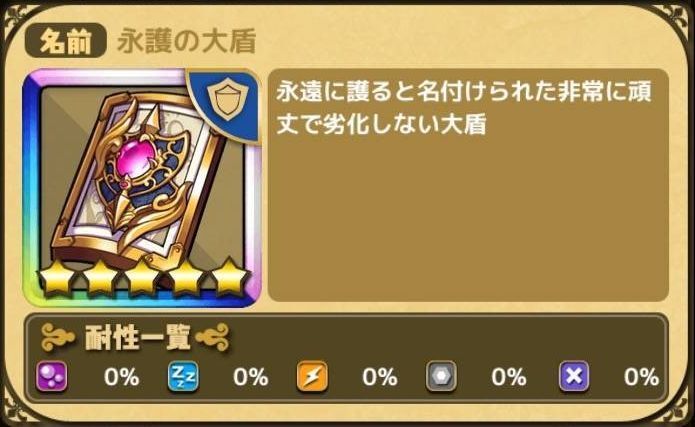Click the first gold rarity star

tap(56, 278)
